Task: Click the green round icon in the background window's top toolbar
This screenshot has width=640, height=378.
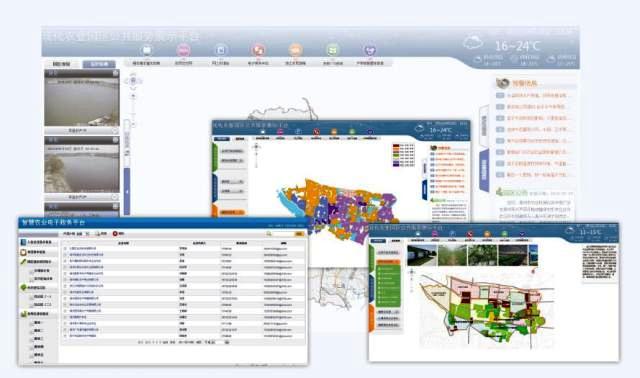Action: [333, 50]
